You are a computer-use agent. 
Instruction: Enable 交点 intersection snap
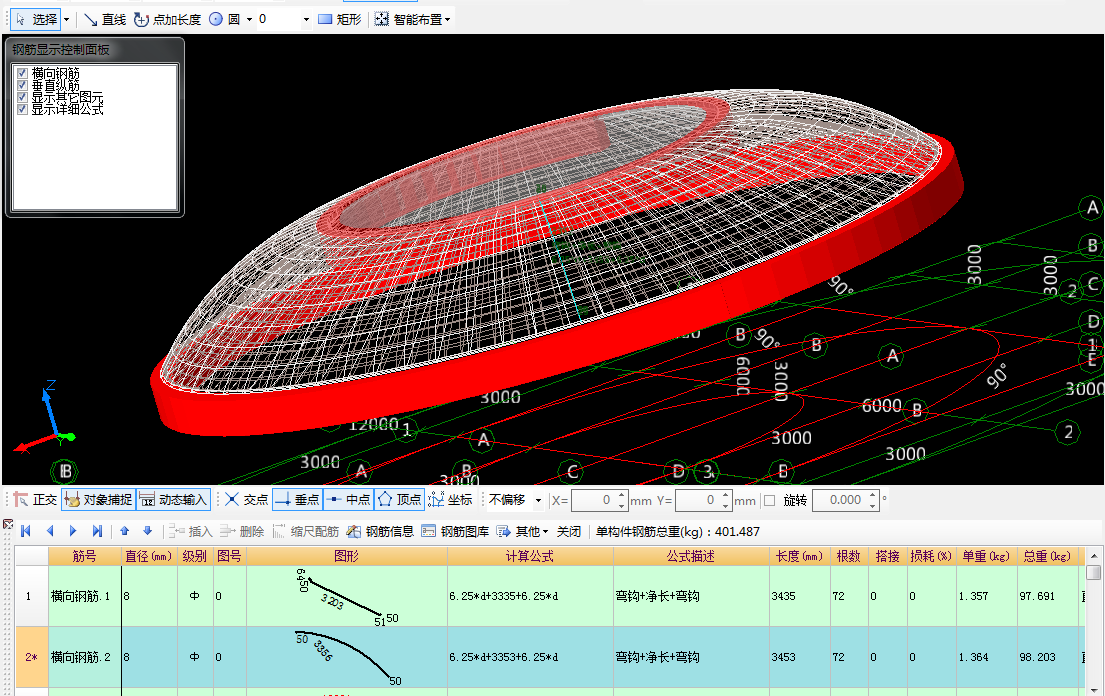click(247, 500)
